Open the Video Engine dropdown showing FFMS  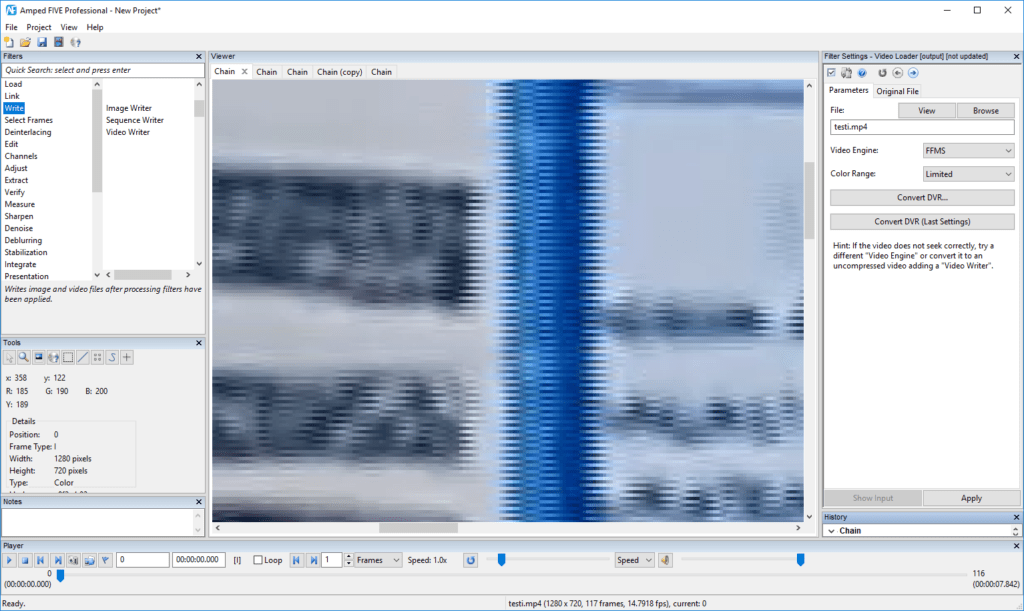point(967,150)
